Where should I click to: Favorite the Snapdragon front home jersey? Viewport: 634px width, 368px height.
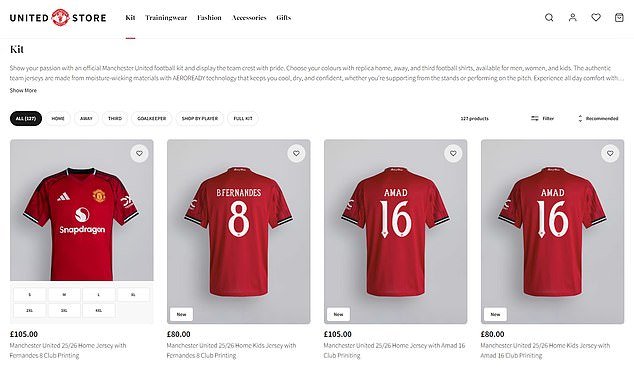coord(139,154)
